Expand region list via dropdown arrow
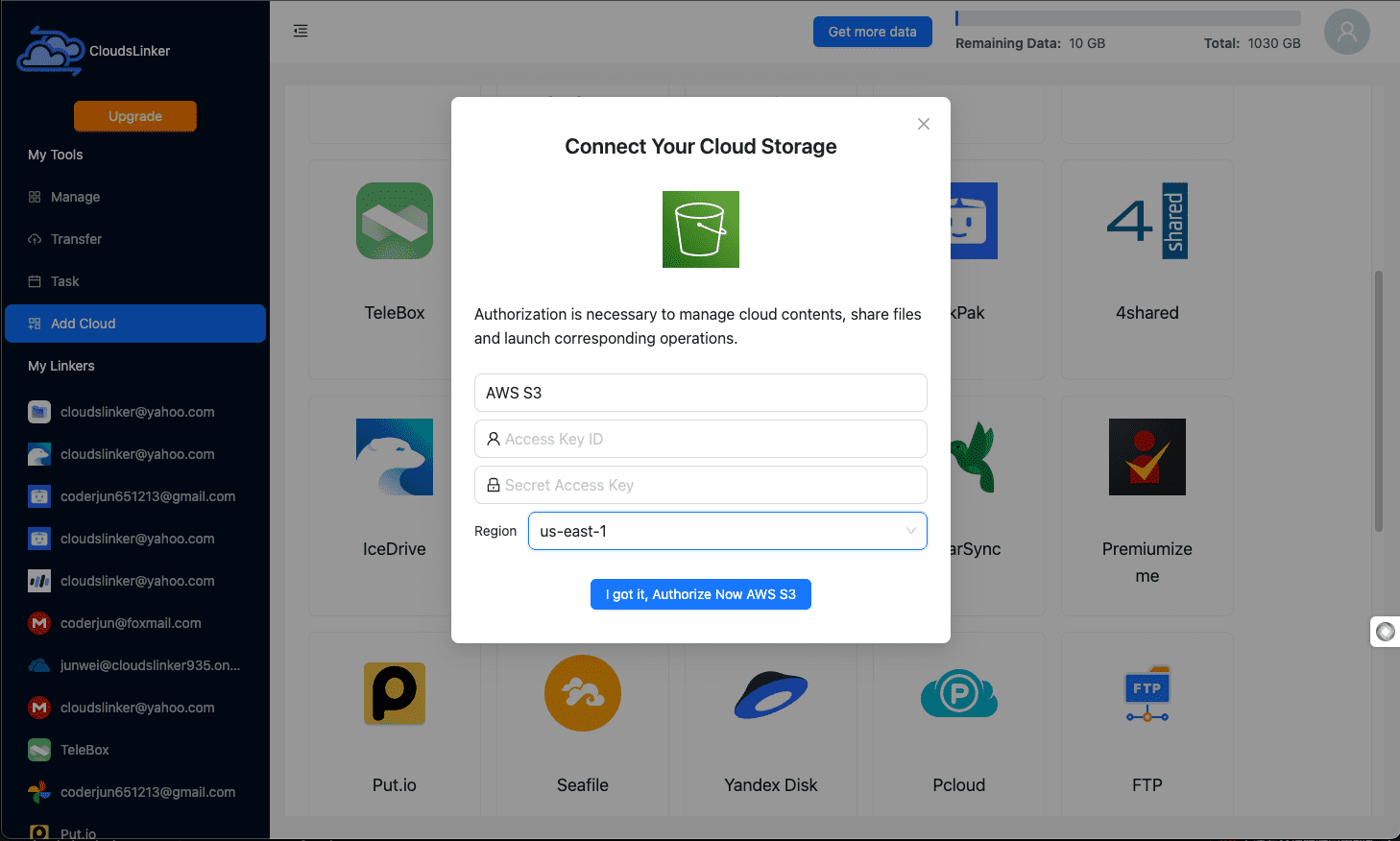 point(911,531)
